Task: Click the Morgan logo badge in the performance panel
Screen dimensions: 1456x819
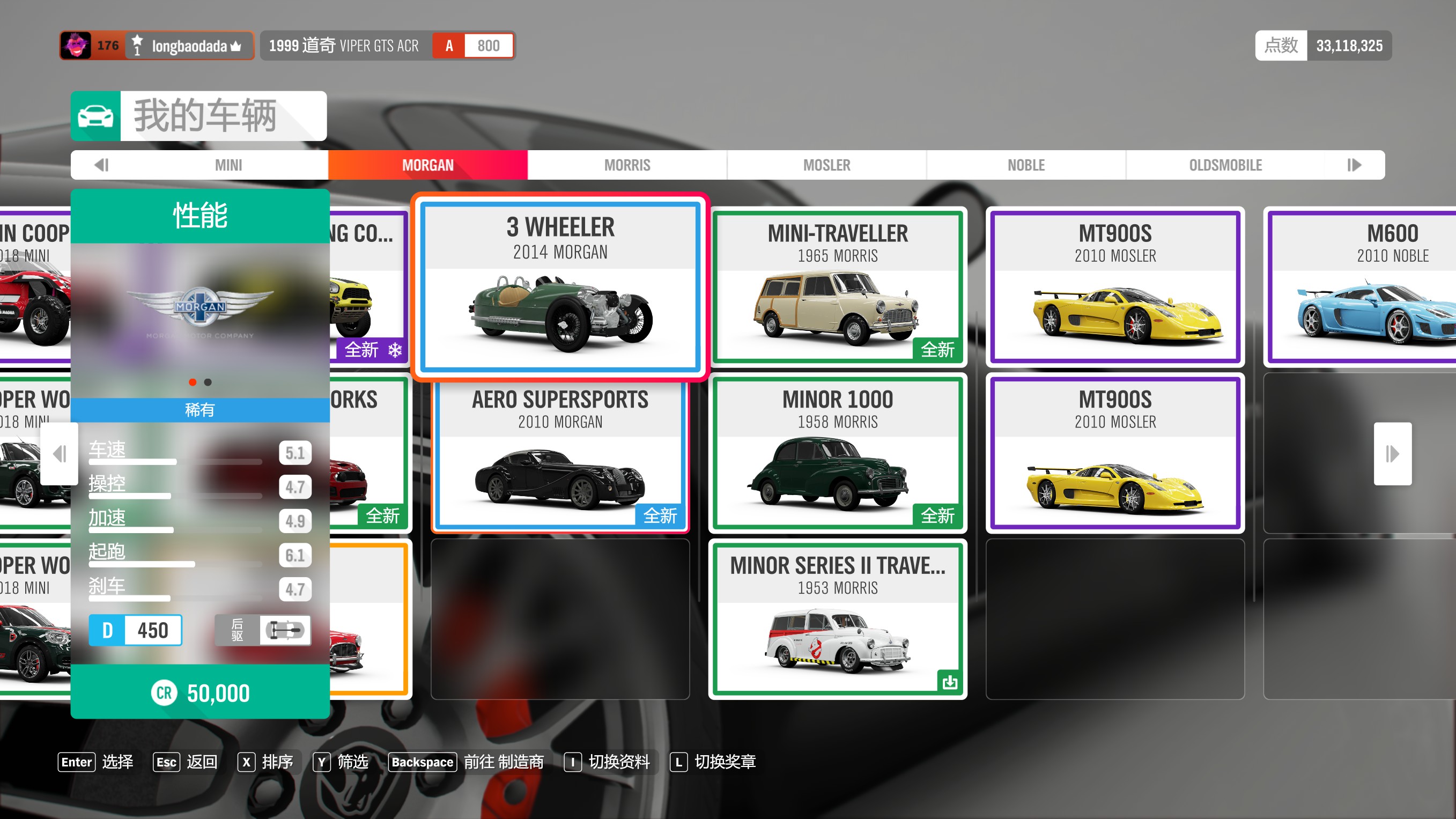Action: tap(200, 307)
